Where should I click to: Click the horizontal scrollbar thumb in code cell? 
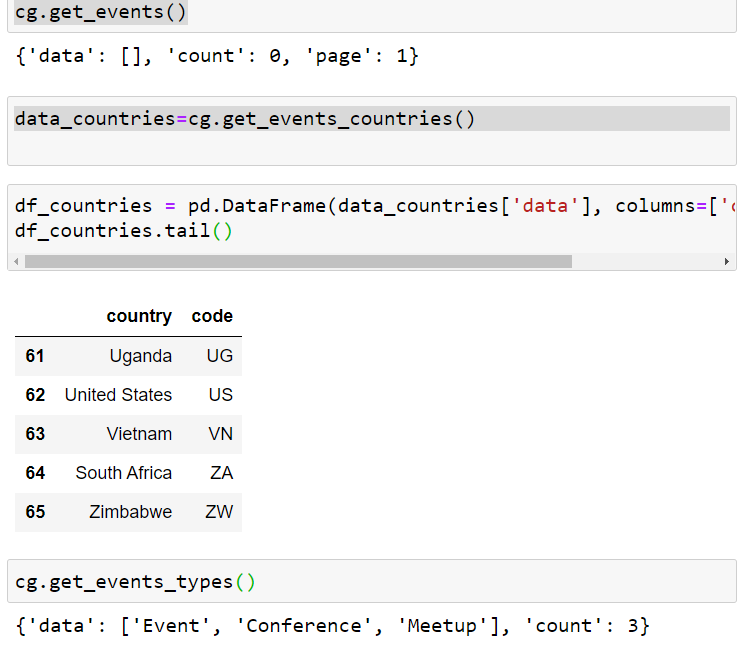pos(298,262)
